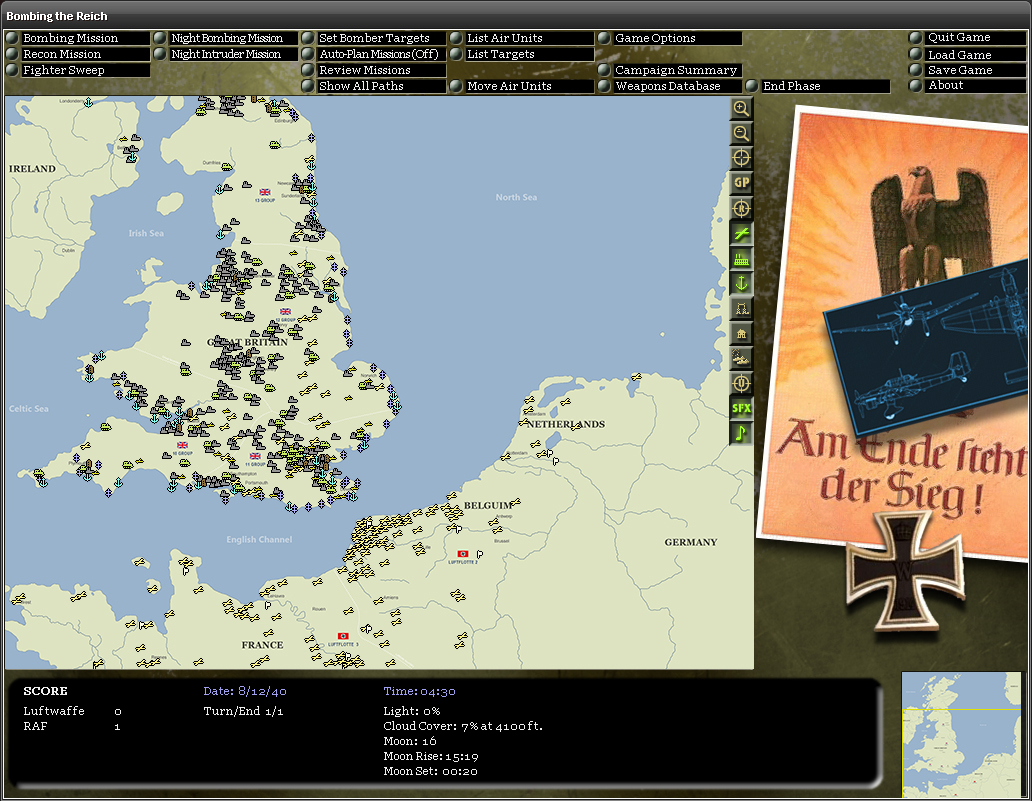Zoom out with the magnifier minus icon
This screenshot has height=801, width=1032.
741,134
